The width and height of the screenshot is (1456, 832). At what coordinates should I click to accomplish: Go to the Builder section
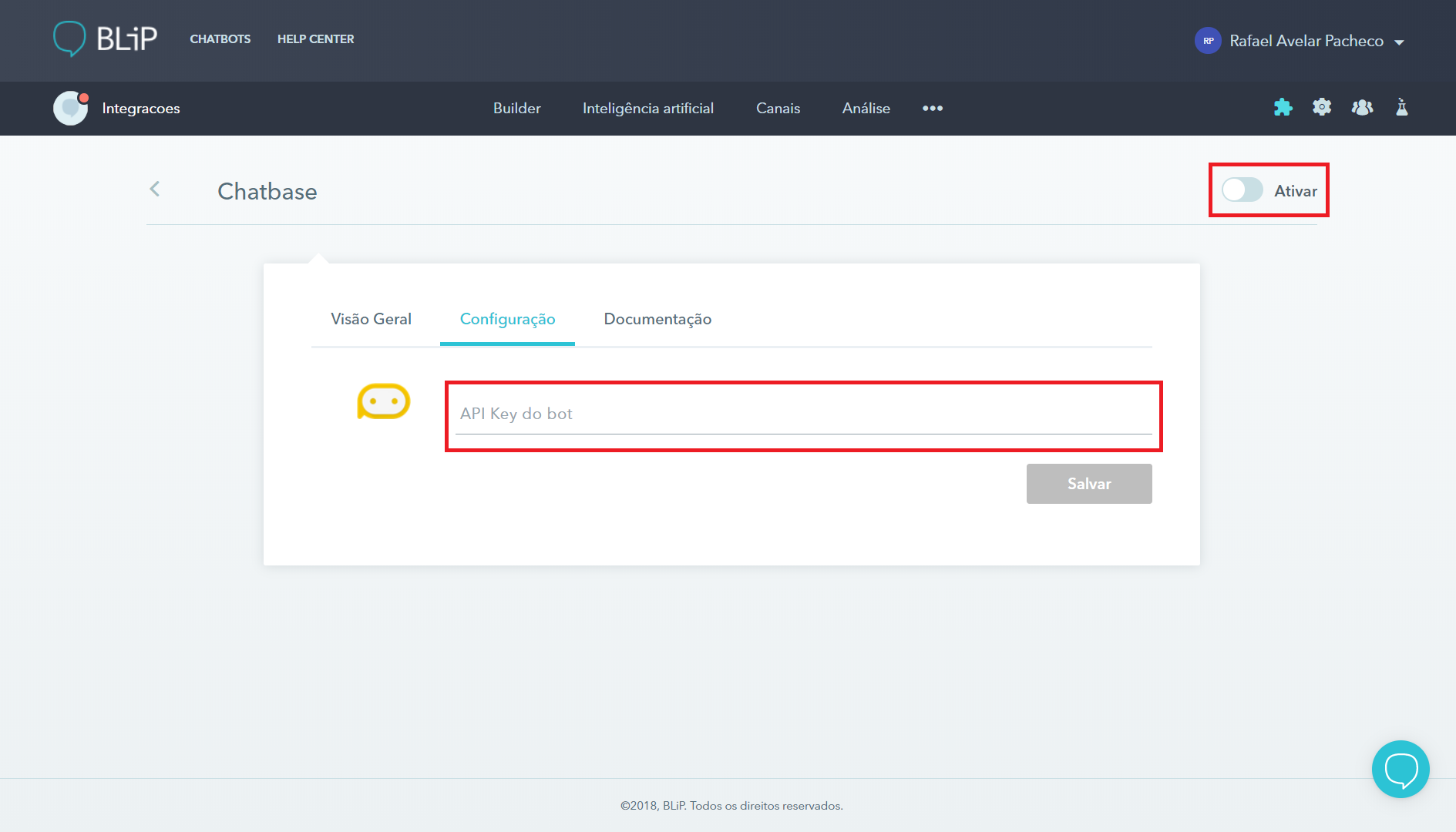(517, 109)
